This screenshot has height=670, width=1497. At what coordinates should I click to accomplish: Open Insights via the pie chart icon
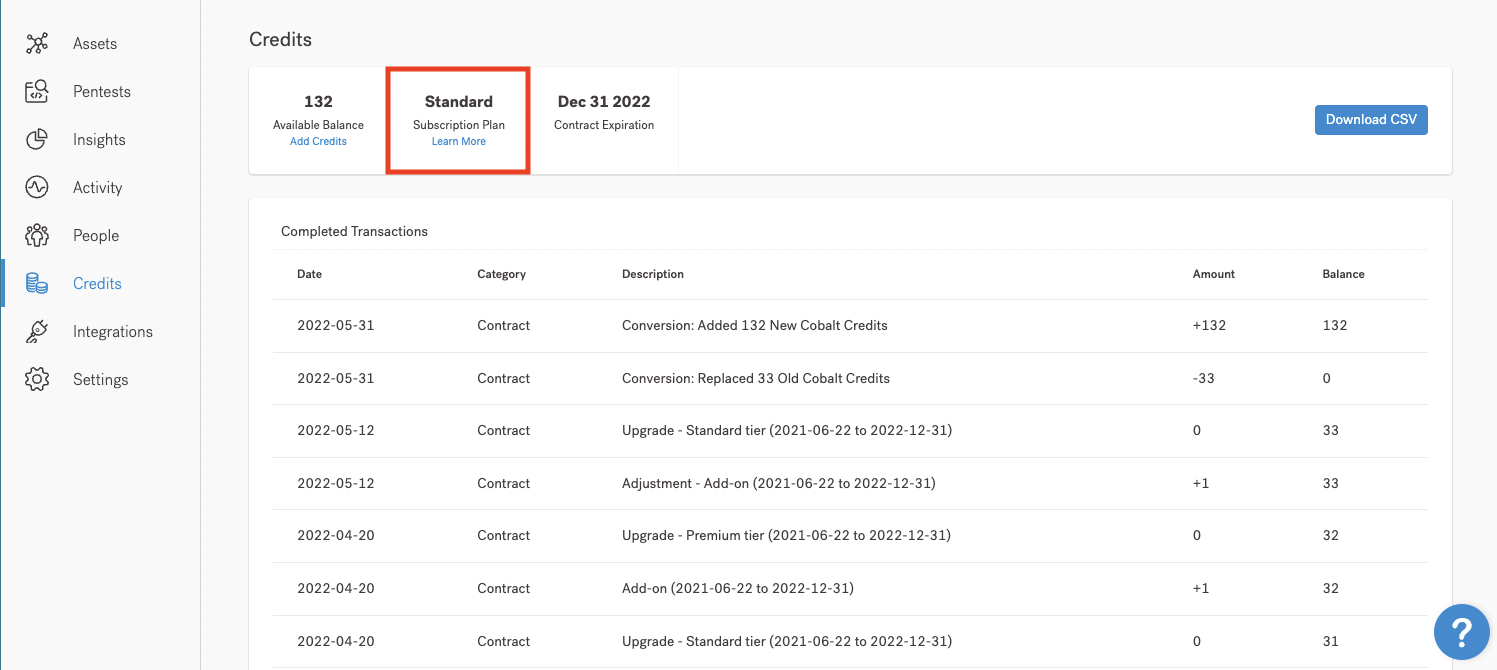[37, 140]
